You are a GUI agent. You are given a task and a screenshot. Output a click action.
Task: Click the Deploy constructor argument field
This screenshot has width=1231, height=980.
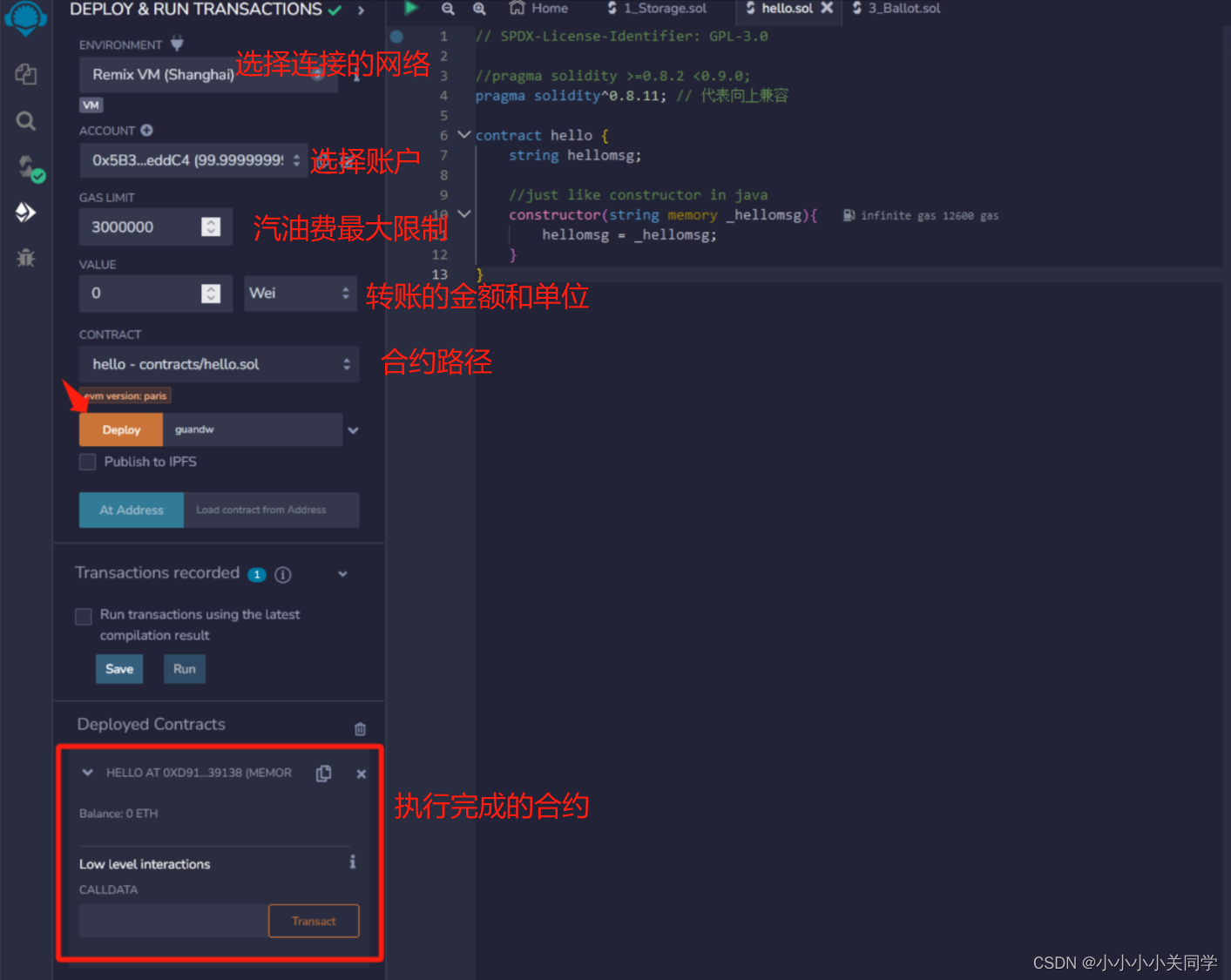(252, 429)
